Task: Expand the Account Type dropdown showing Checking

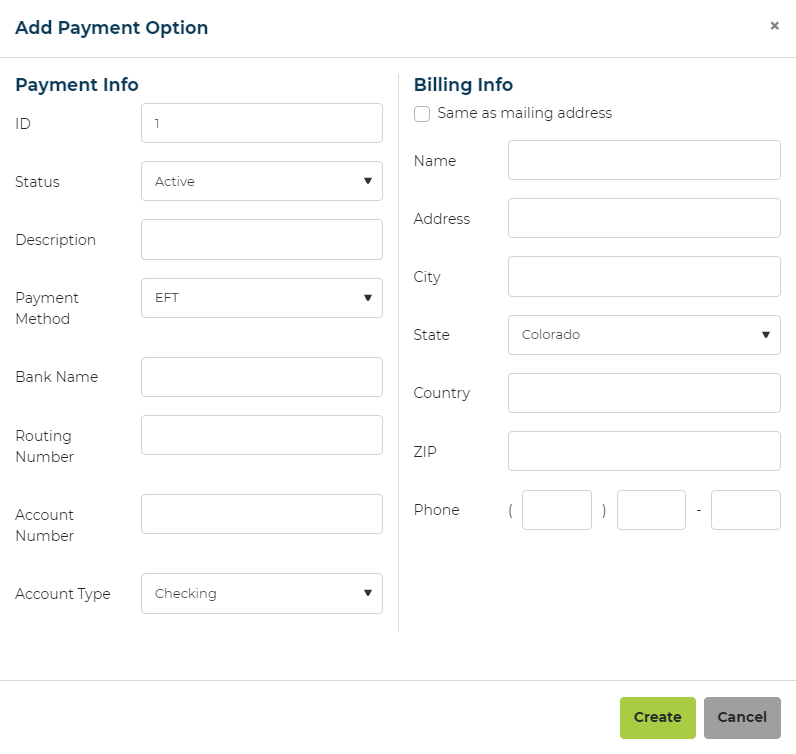Action: point(262,594)
